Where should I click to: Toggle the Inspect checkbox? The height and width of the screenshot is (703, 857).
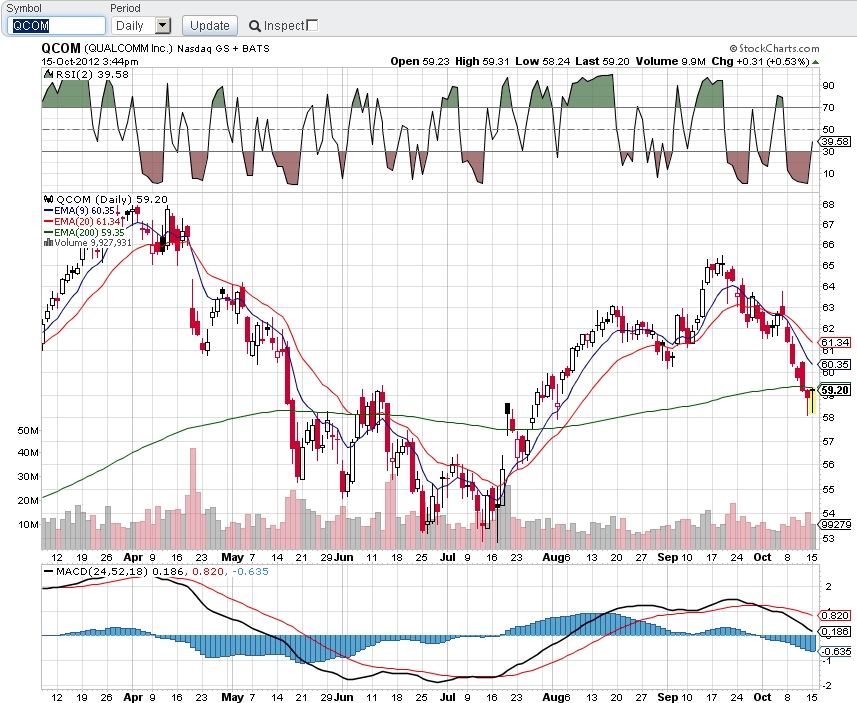pos(312,25)
